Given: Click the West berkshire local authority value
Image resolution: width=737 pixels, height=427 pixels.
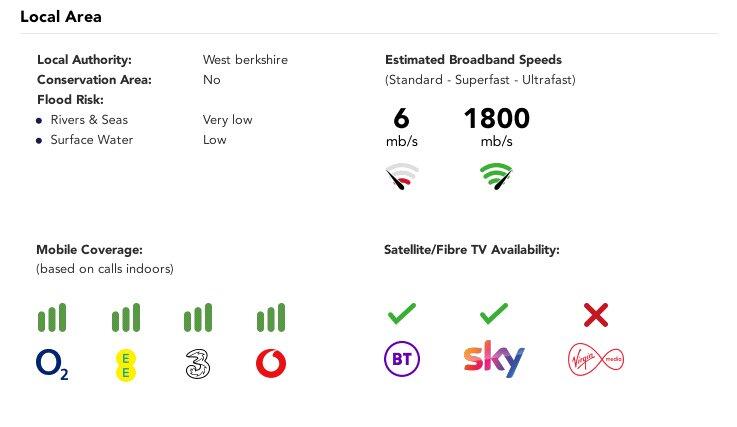Looking at the screenshot, I should 245,60.
